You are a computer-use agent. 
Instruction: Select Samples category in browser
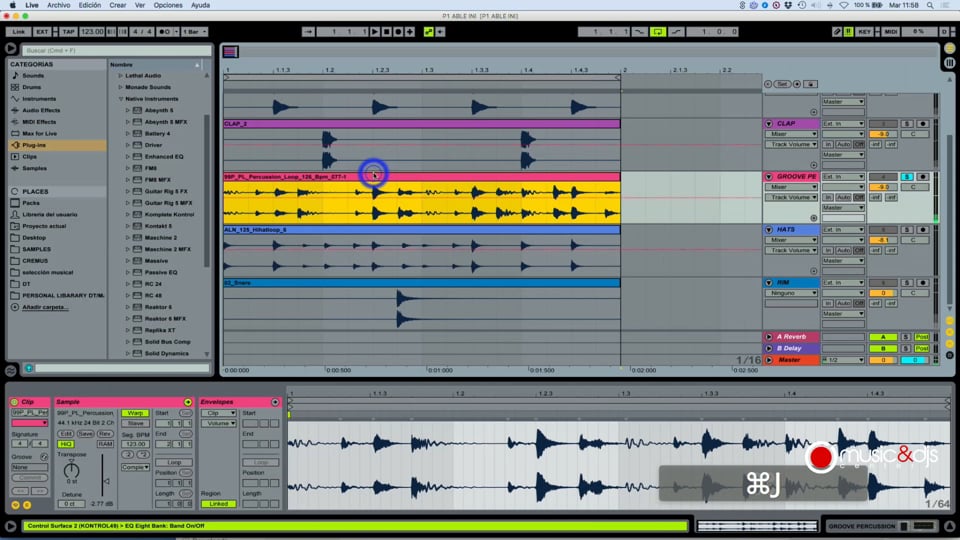(34, 168)
